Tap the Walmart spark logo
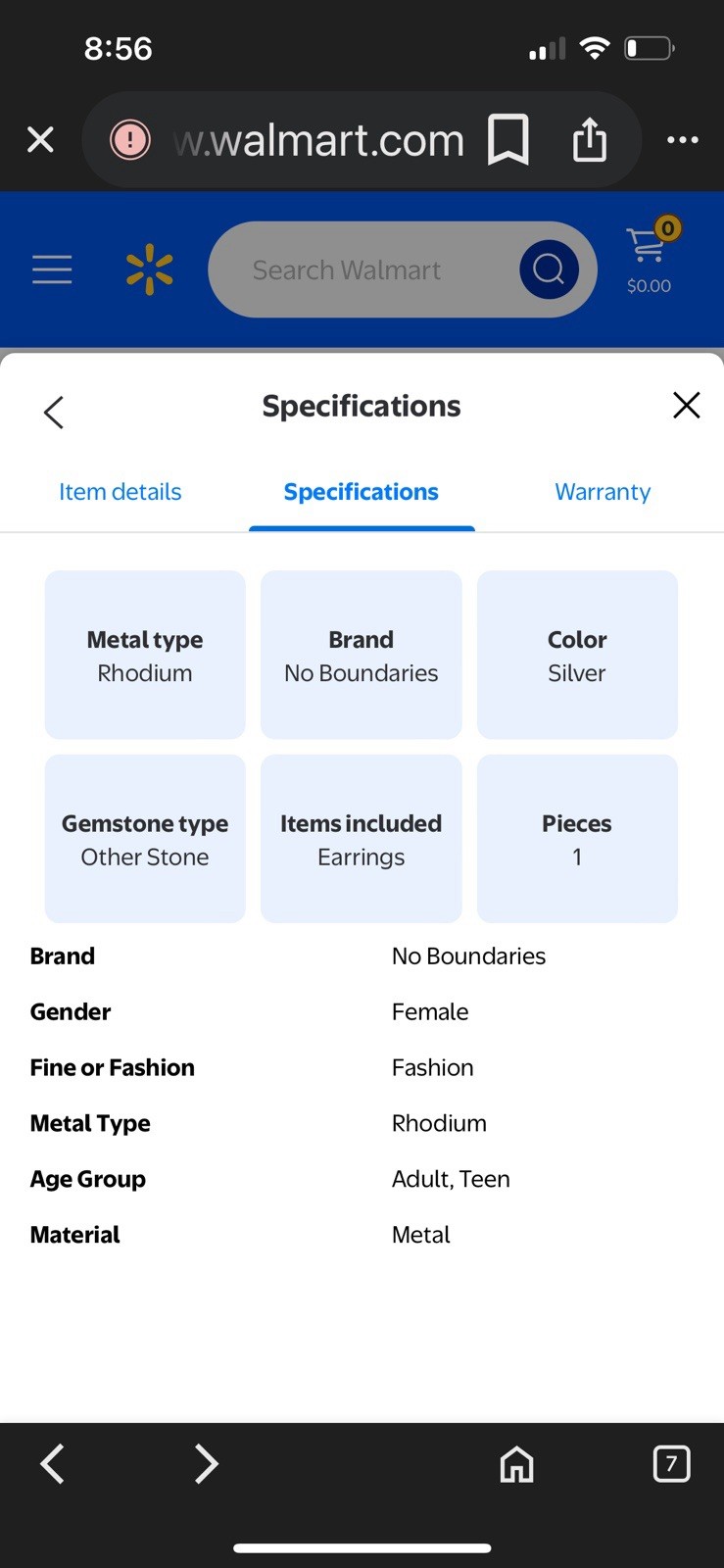This screenshot has height=1568, width=724. coord(150,269)
